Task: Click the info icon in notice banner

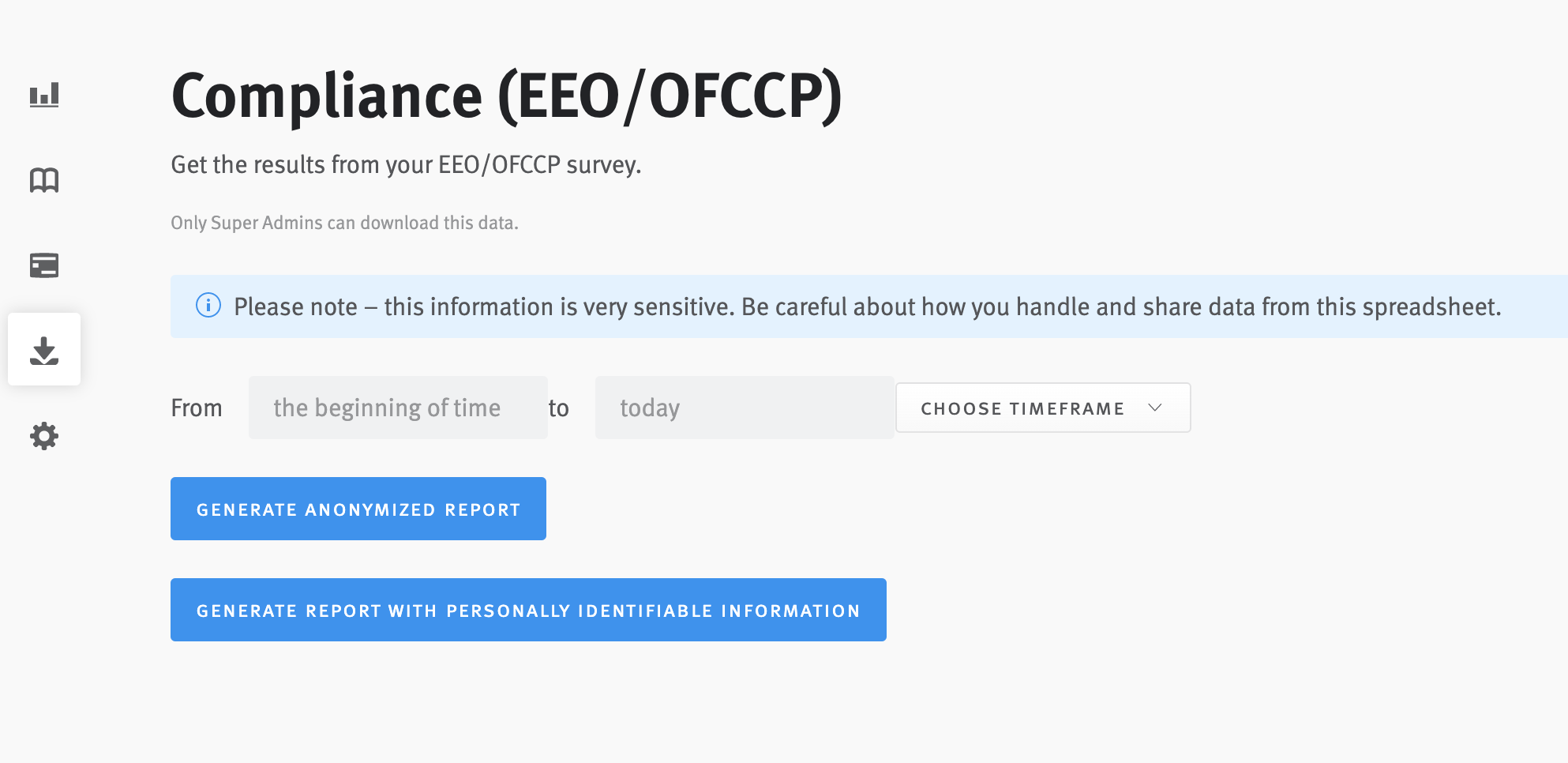Action: (208, 306)
